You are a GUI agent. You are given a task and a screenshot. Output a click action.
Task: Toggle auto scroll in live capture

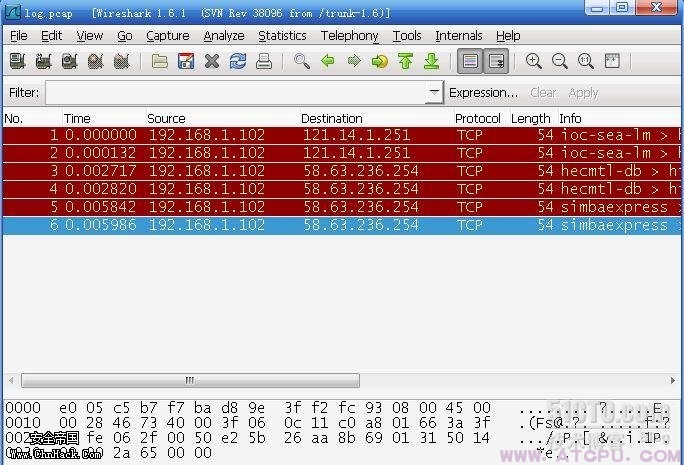coord(496,61)
